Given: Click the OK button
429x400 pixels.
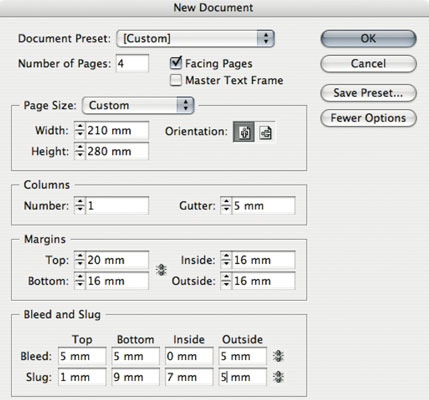Looking at the screenshot, I should (x=368, y=39).
